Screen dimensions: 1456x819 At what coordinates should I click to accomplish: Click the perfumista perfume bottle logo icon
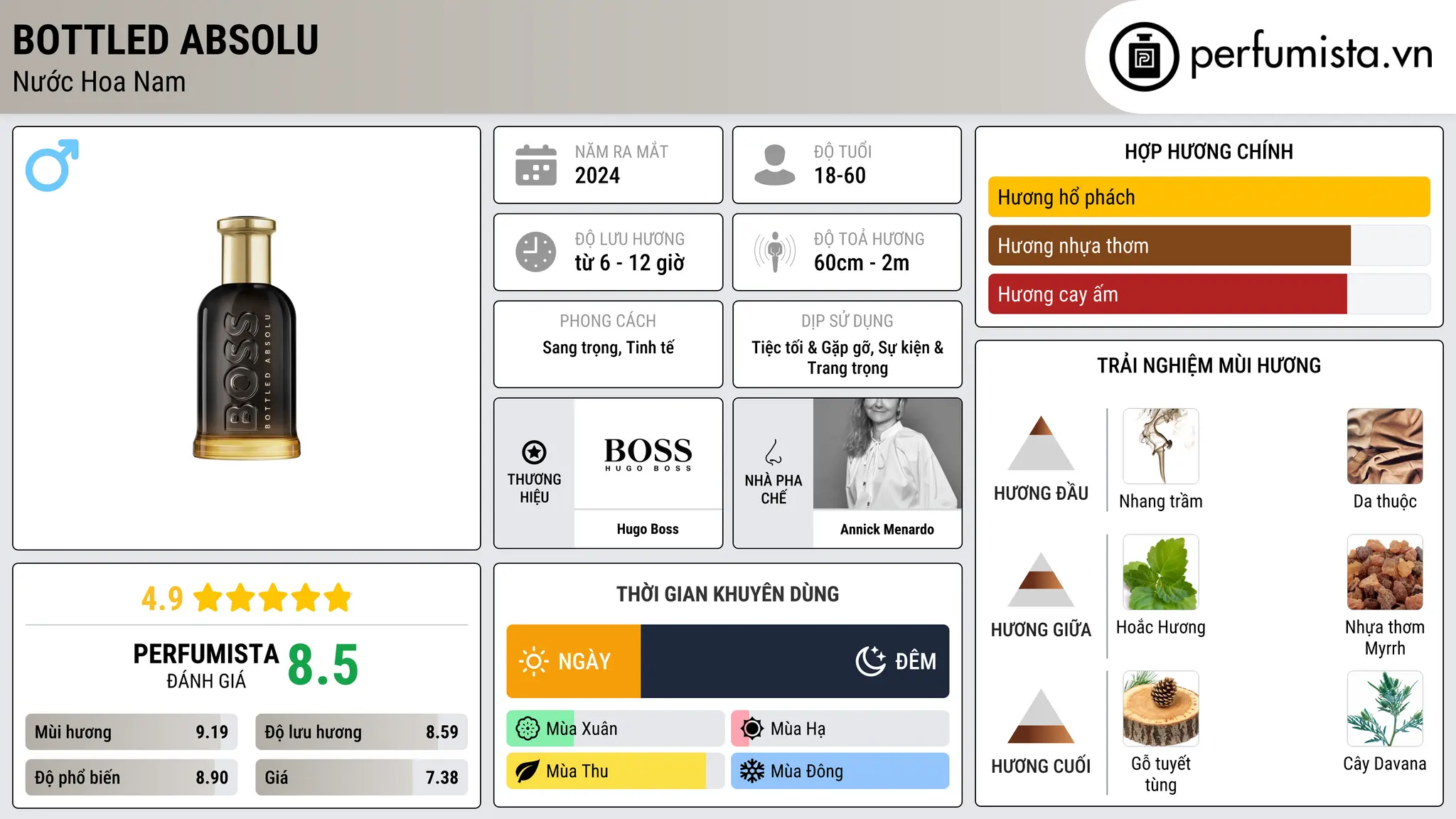pos(1144,57)
